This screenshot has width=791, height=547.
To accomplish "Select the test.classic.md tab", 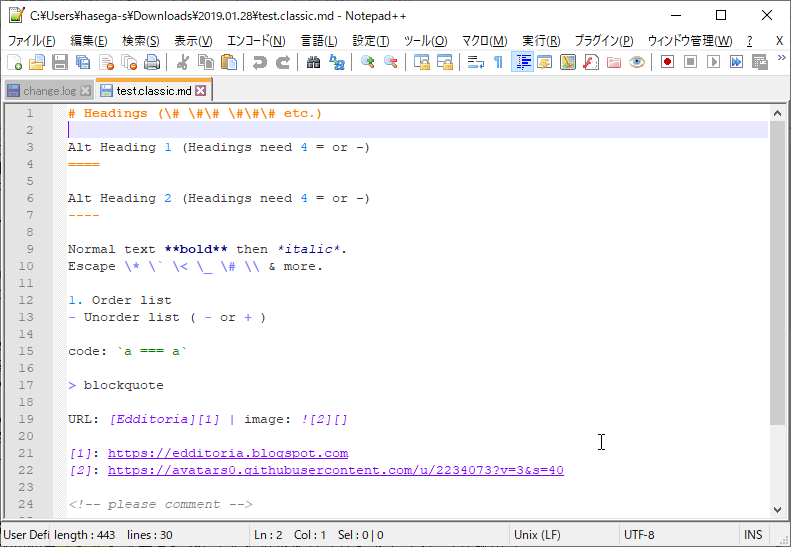I will [153, 91].
